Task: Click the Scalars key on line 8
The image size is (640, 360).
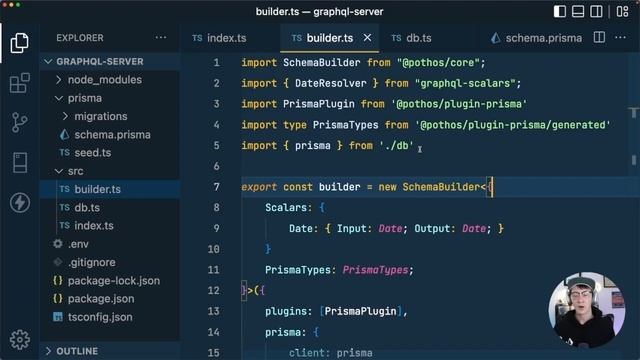Action: (x=286, y=208)
